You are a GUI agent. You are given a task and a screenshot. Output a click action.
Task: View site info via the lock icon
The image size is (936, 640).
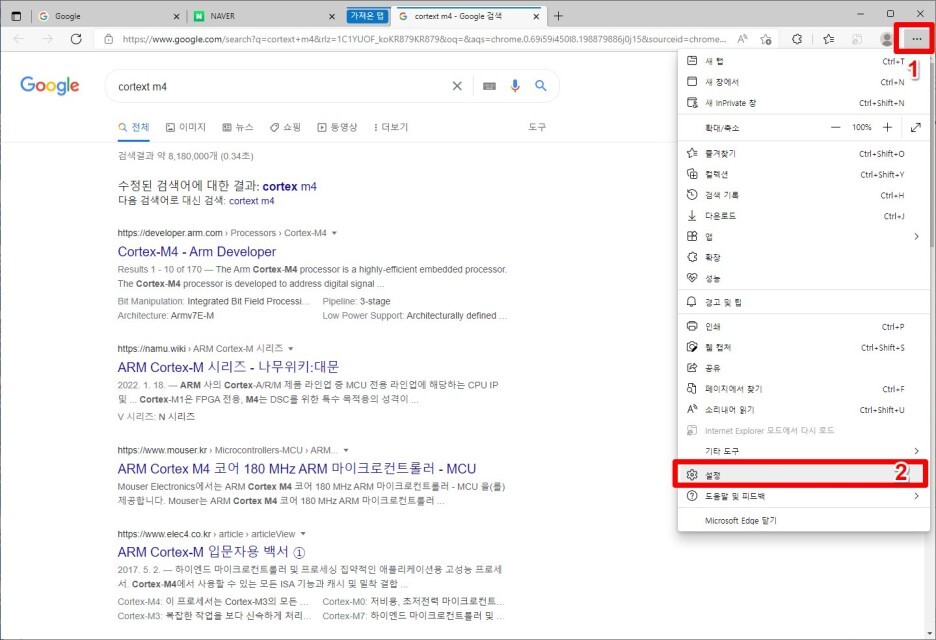109,39
